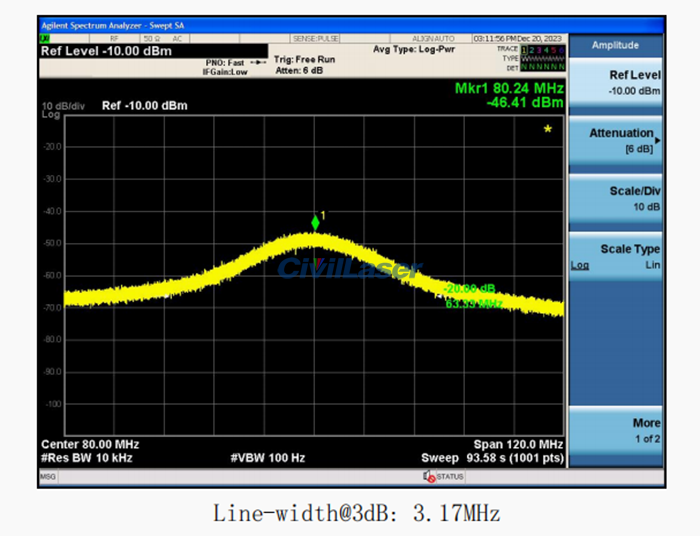The image size is (700, 536).
Task: Click the MSG area in status bar
Action: click(48, 477)
